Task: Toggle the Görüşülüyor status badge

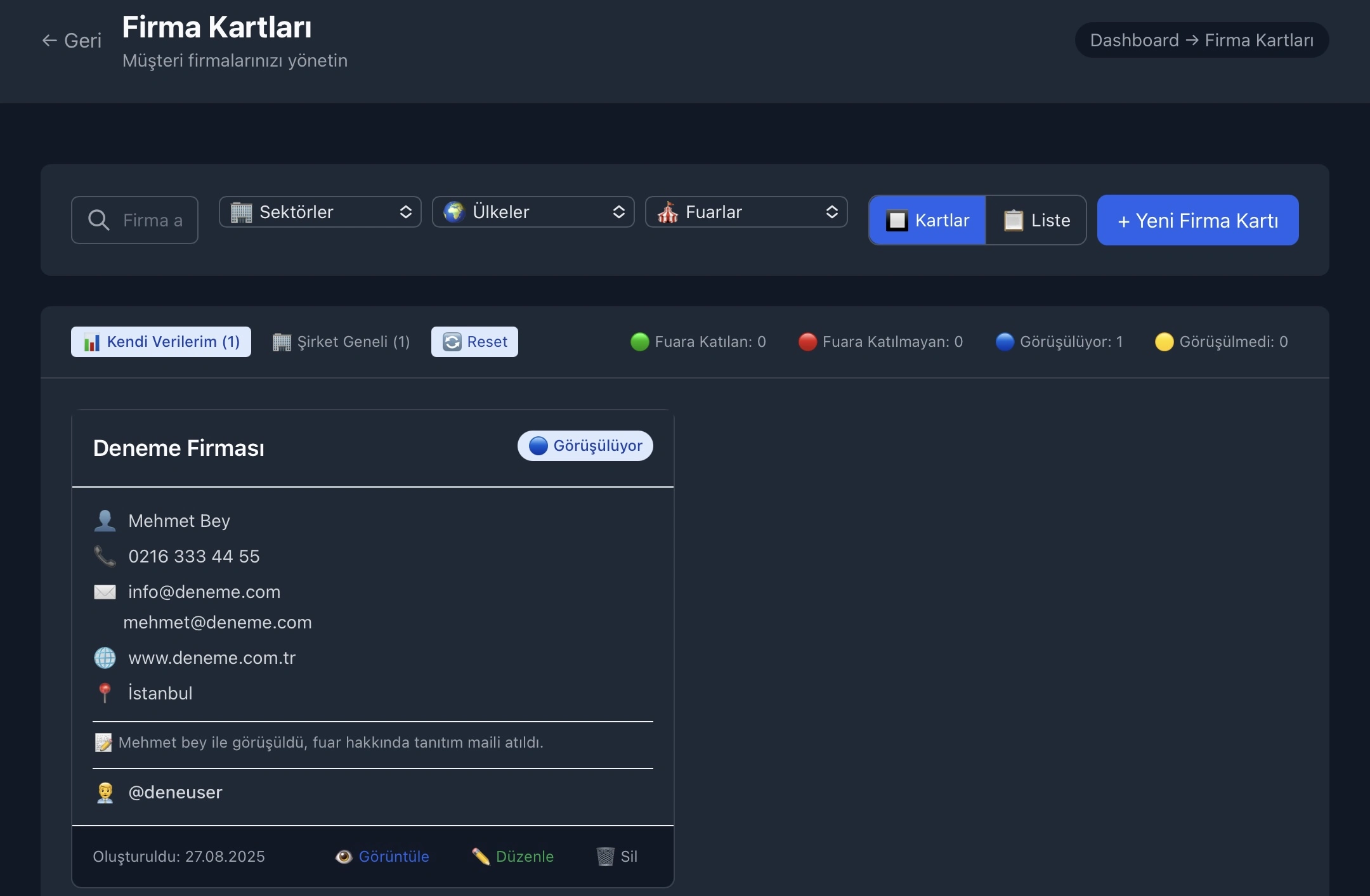Action: click(585, 446)
